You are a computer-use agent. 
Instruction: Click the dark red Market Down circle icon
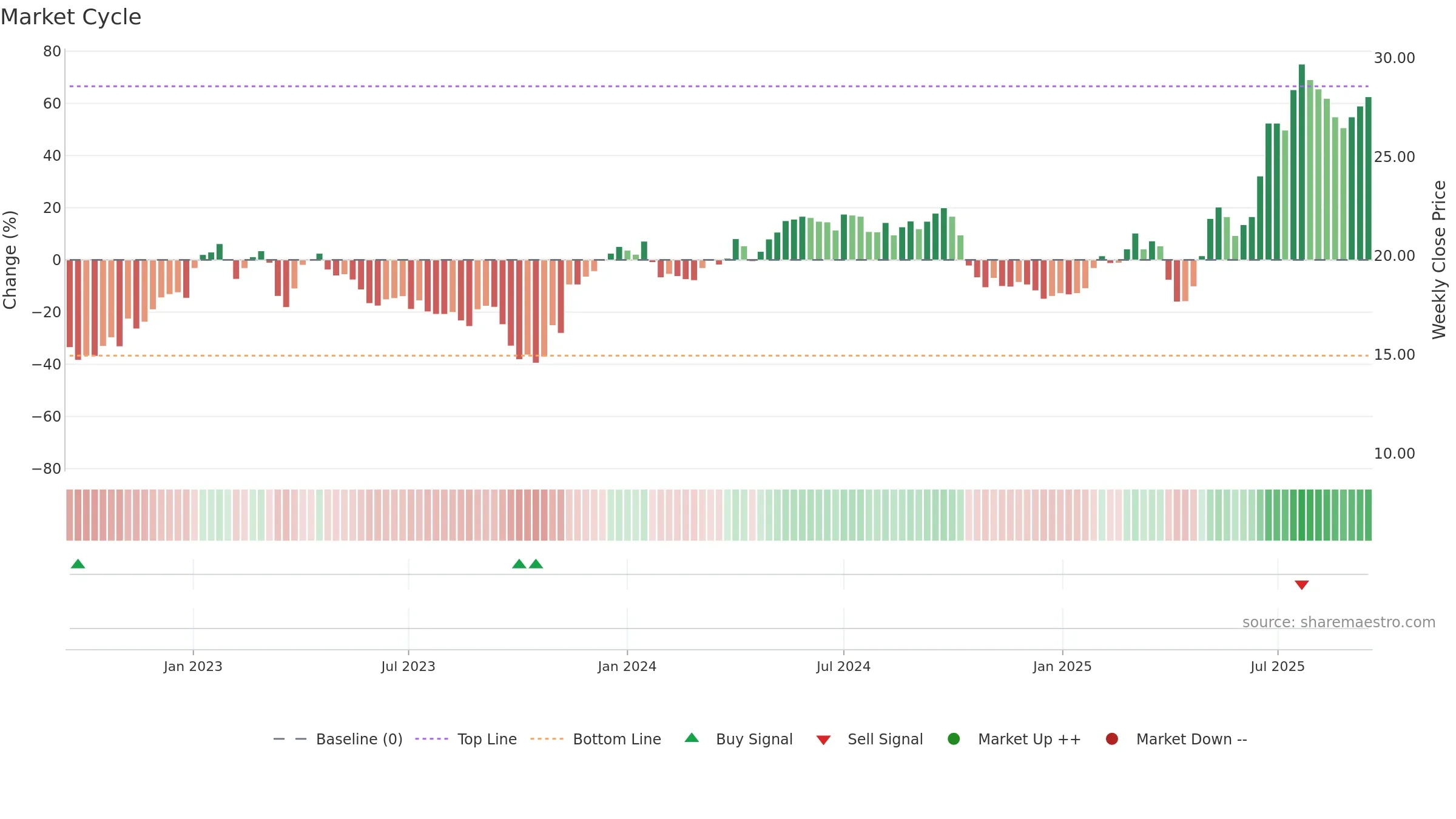pyautogui.click(x=1112, y=739)
